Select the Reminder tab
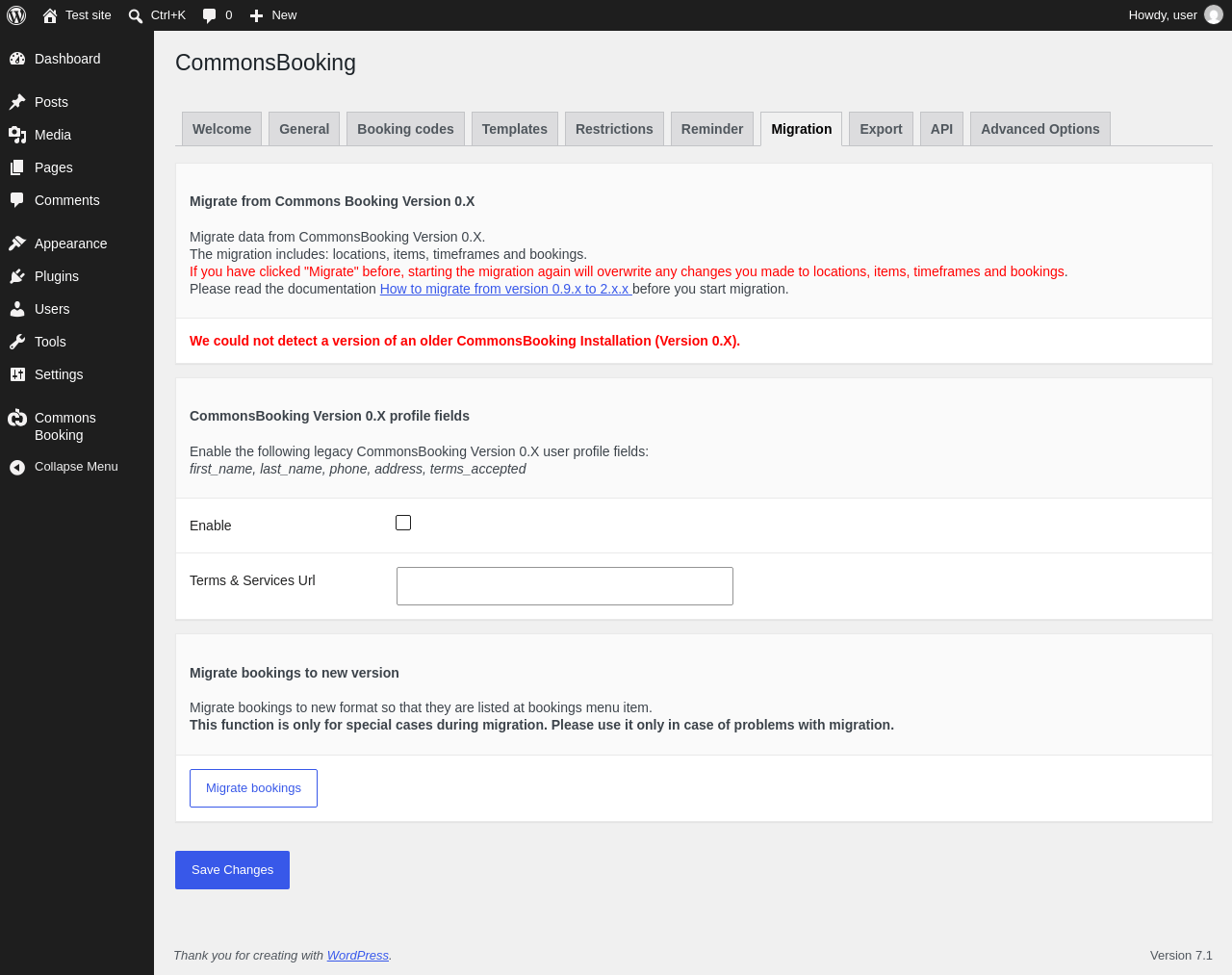Screen dimensions: 1232x975 point(712,129)
